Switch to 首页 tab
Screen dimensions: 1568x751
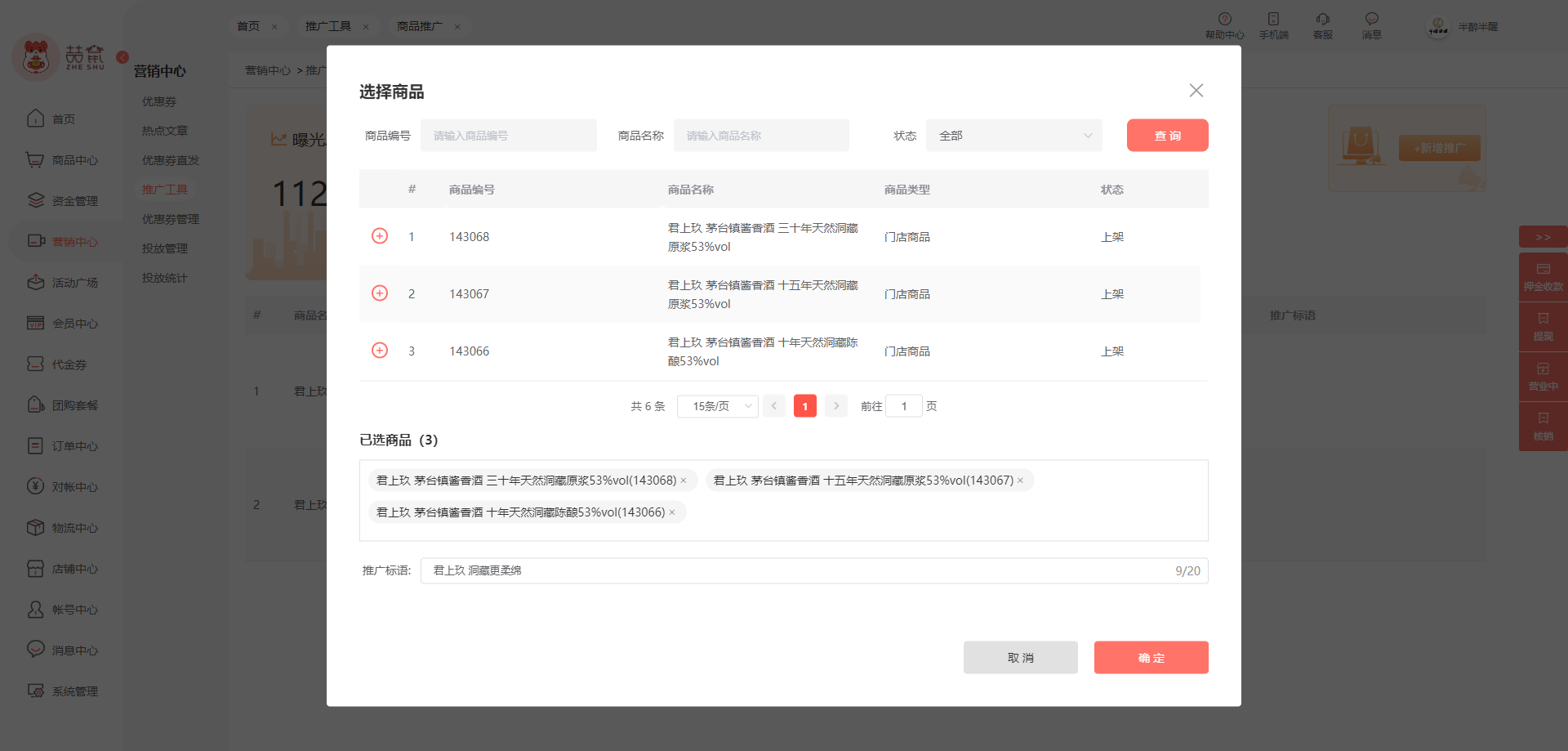coord(248,26)
